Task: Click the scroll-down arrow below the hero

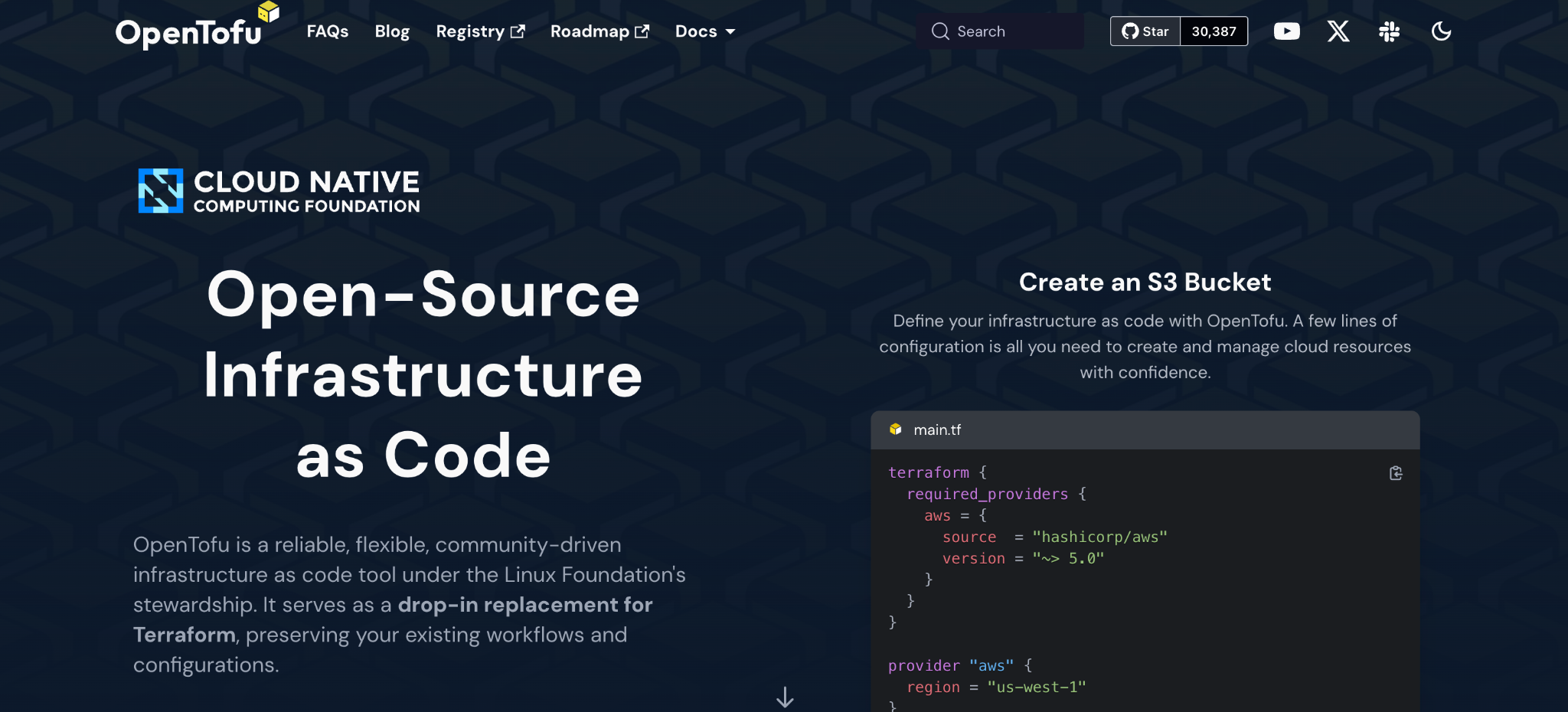Action: point(785,697)
